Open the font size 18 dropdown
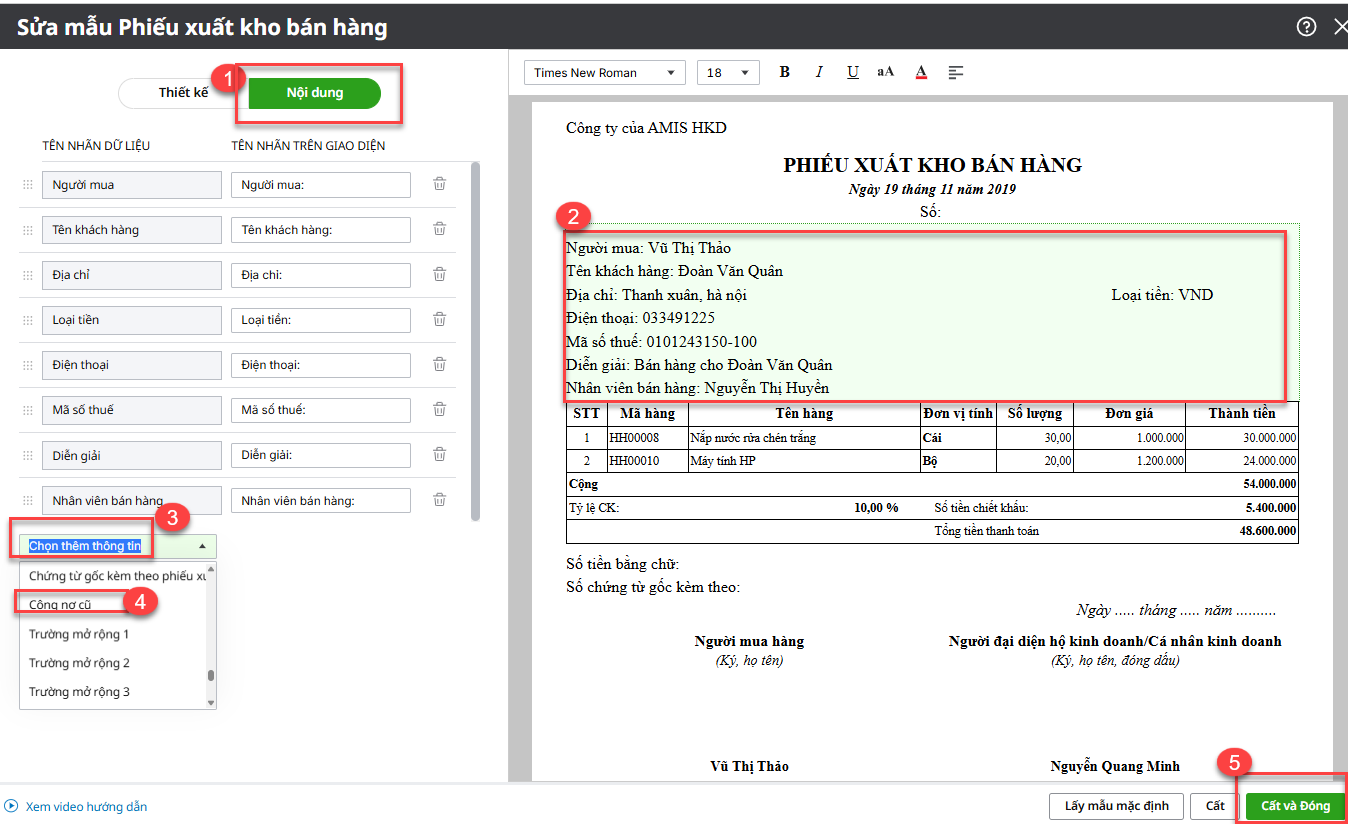 pos(729,73)
